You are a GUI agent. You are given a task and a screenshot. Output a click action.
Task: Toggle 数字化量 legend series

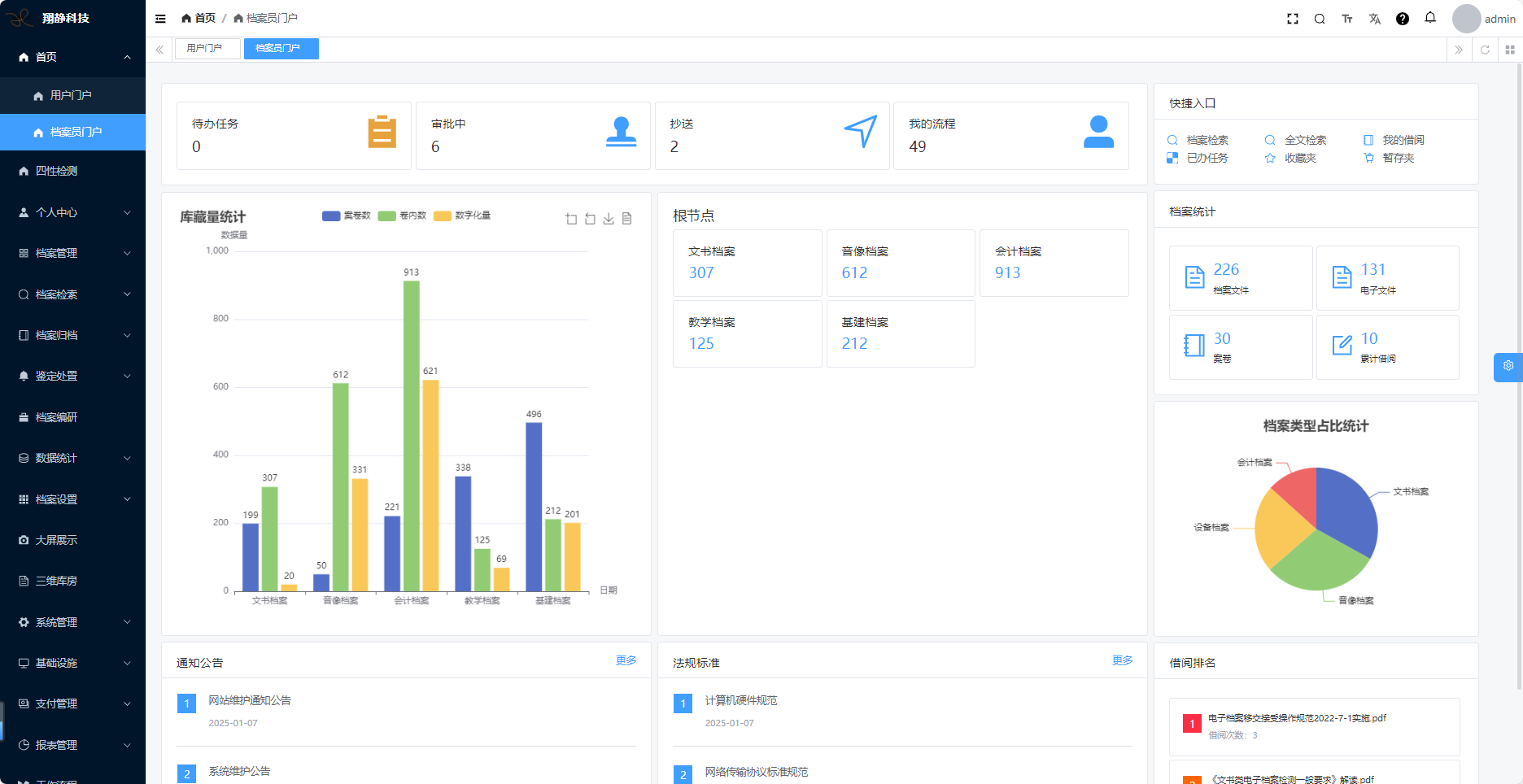click(463, 216)
